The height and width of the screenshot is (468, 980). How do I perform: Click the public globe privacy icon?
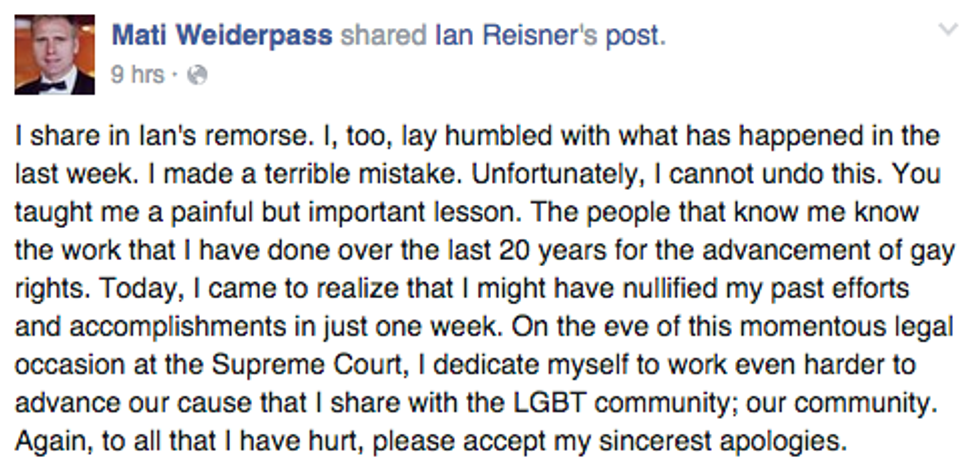click(198, 76)
